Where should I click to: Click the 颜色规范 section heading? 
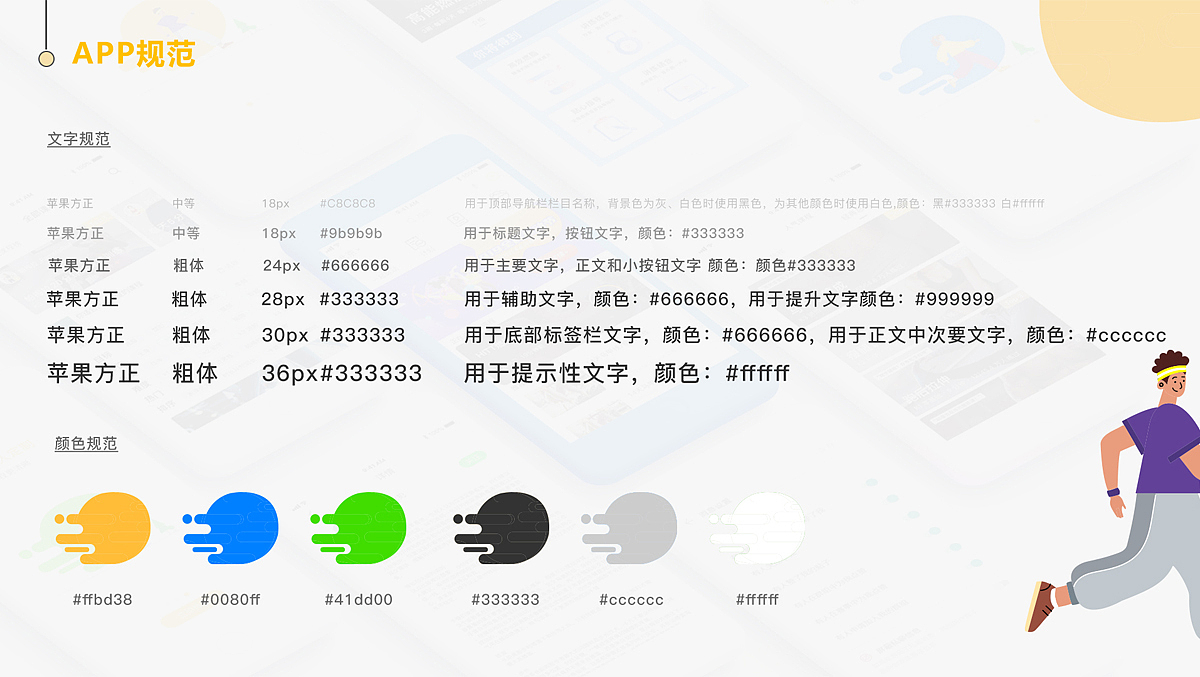pyautogui.click(x=86, y=443)
